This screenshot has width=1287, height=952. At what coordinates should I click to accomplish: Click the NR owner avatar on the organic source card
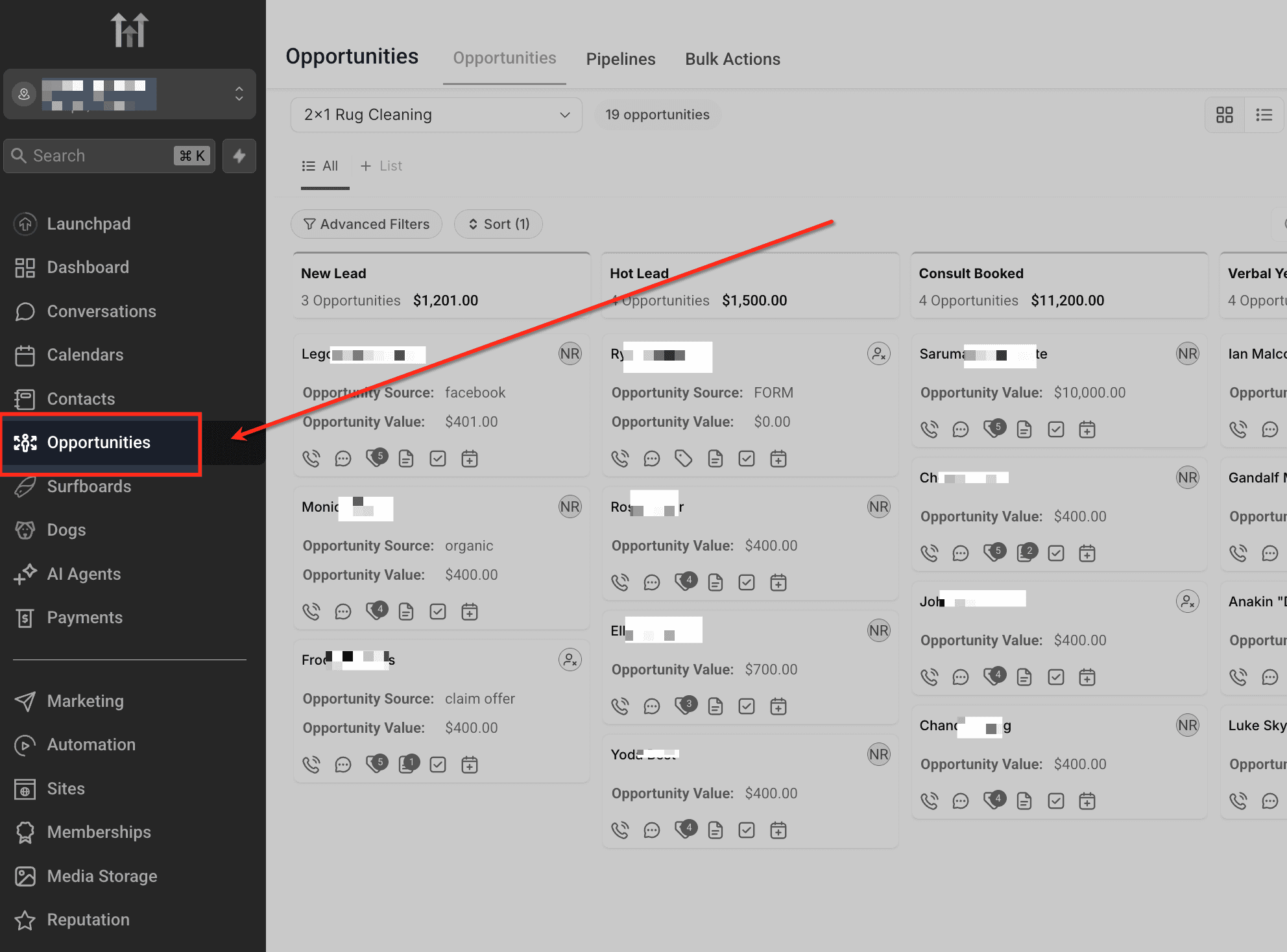570,506
